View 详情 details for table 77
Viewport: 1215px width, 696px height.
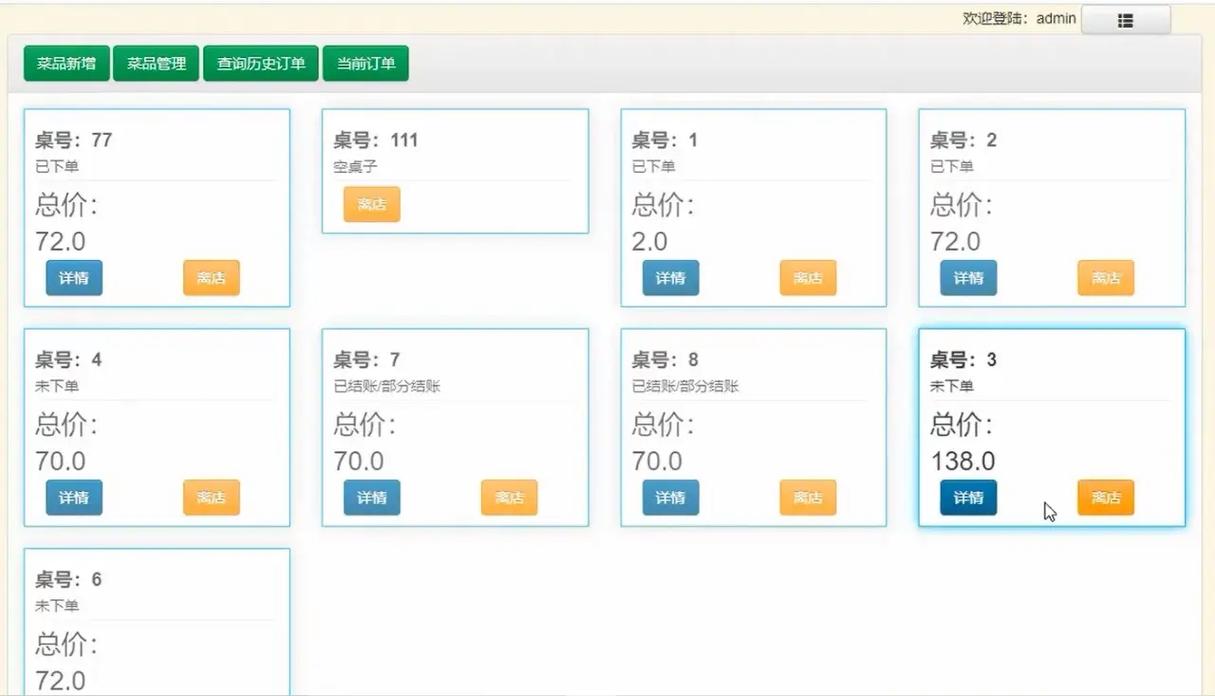point(72,277)
